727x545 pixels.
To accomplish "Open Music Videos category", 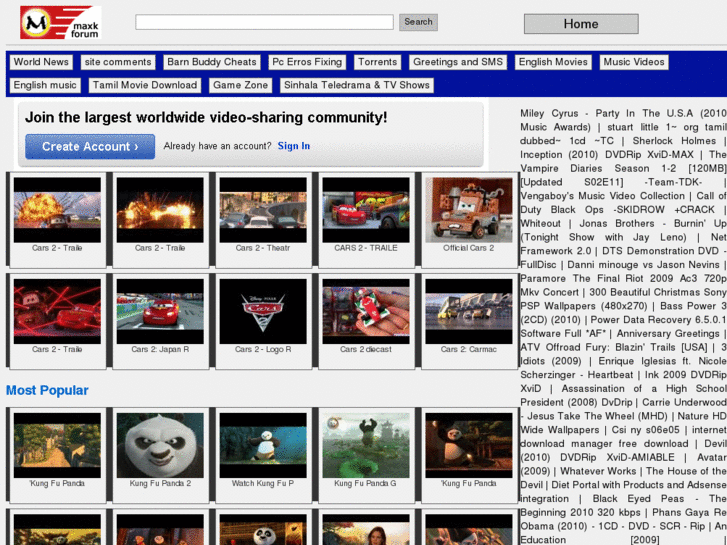I will tap(634, 62).
